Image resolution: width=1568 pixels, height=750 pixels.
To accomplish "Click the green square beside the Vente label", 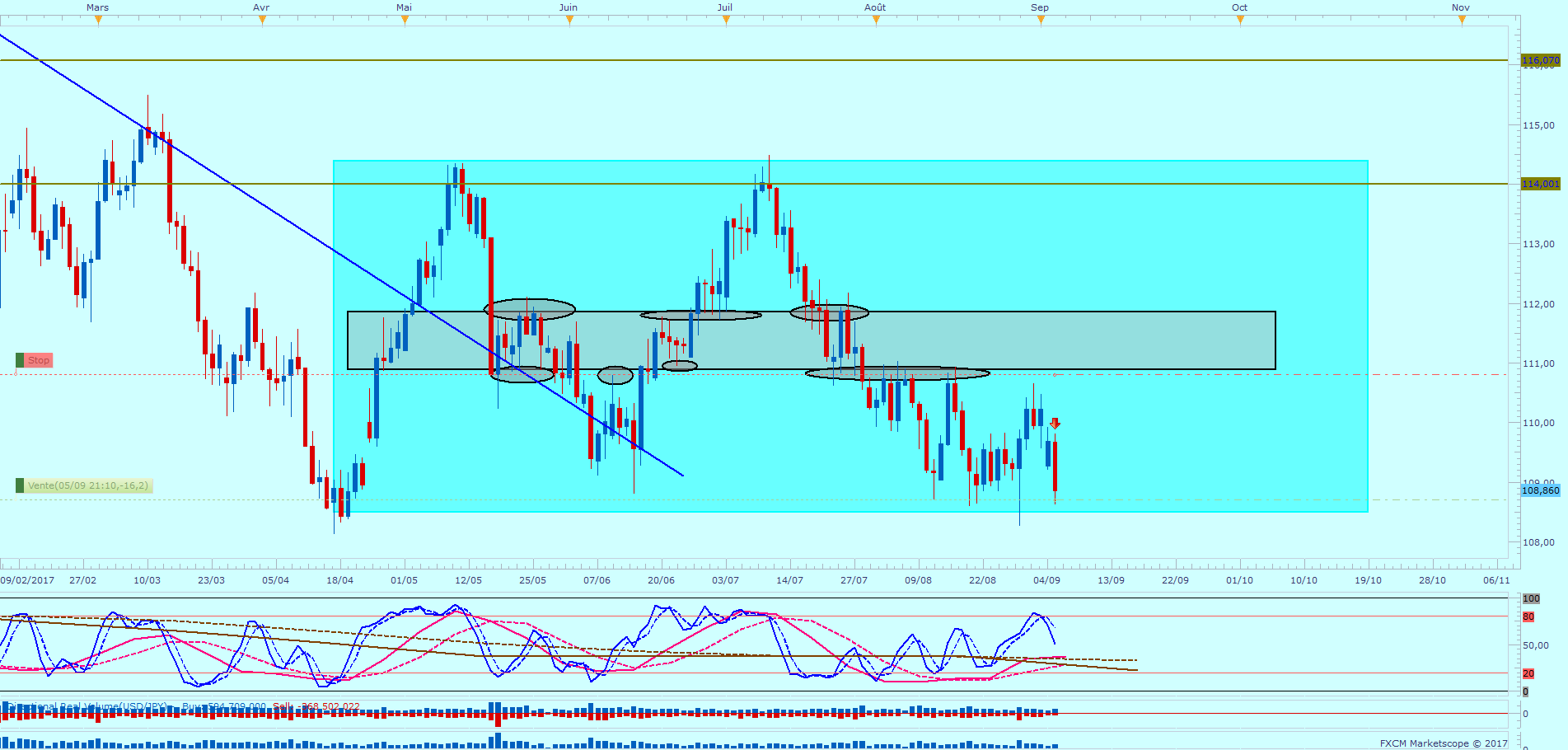I will coord(20,486).
